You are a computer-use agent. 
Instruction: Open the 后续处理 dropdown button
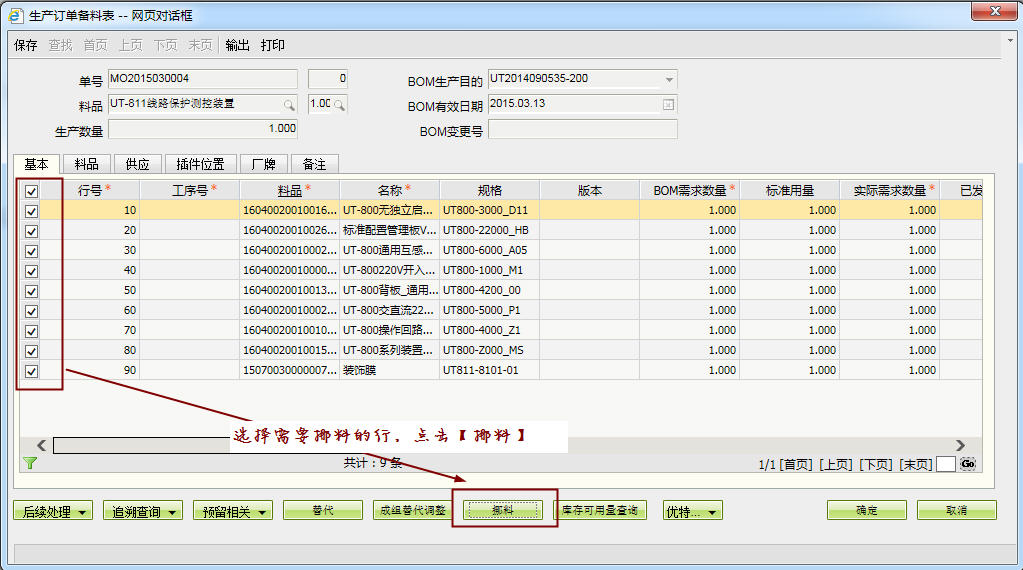click(53, 511)
